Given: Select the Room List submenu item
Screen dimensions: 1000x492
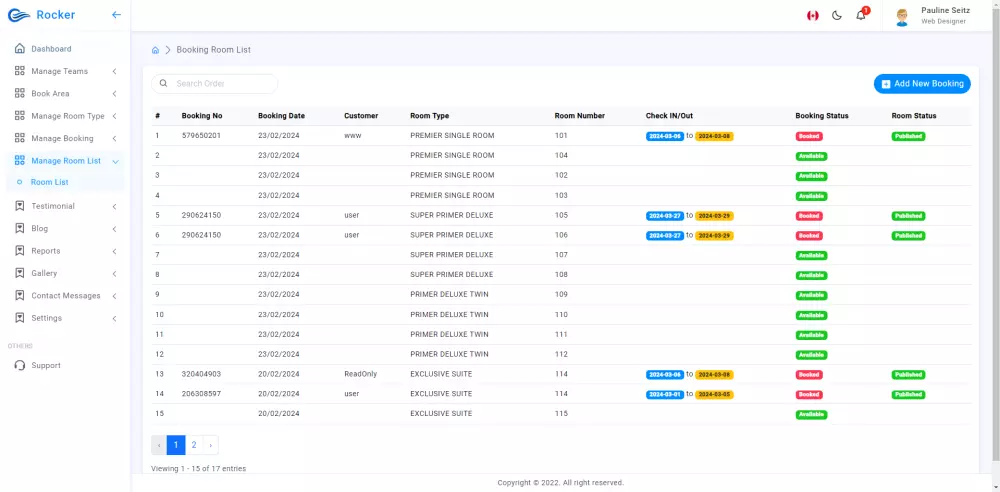Looking at the screenshot, I should pos(50,183).
